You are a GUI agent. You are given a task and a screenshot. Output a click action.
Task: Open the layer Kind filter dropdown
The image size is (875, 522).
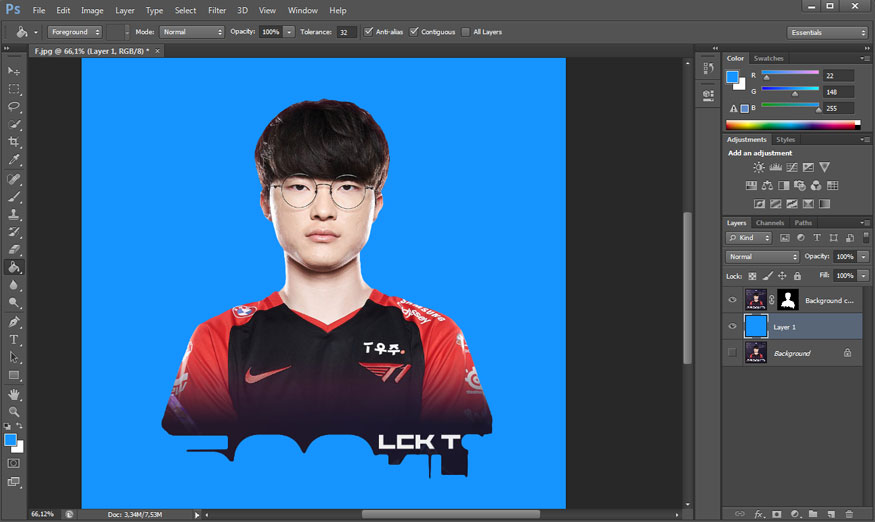coord(748,238)
